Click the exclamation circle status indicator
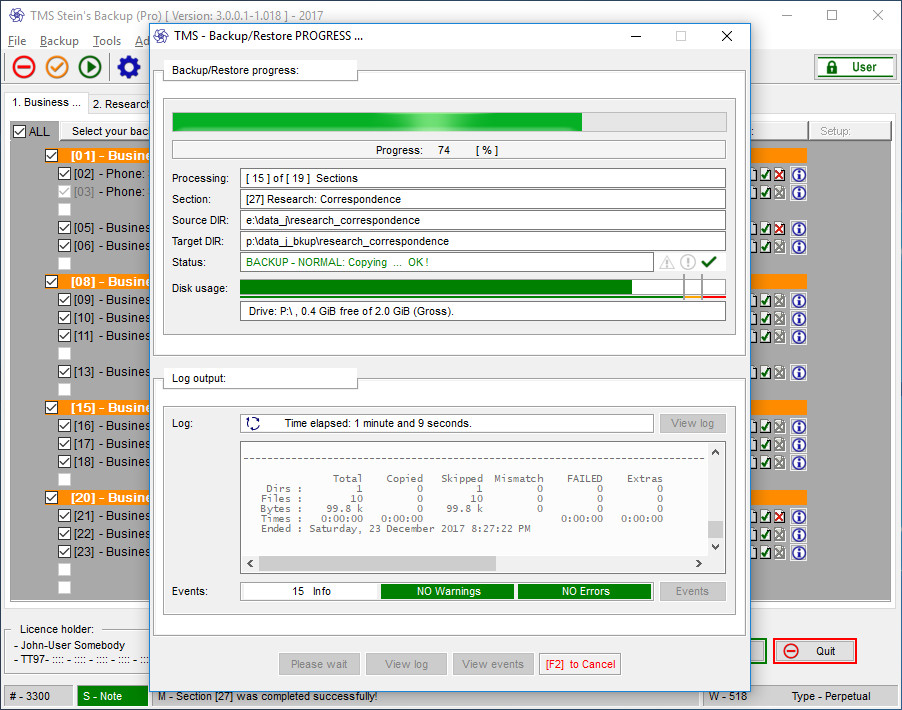Viewport: 902px width, 710px height. [x=687, y=262]
